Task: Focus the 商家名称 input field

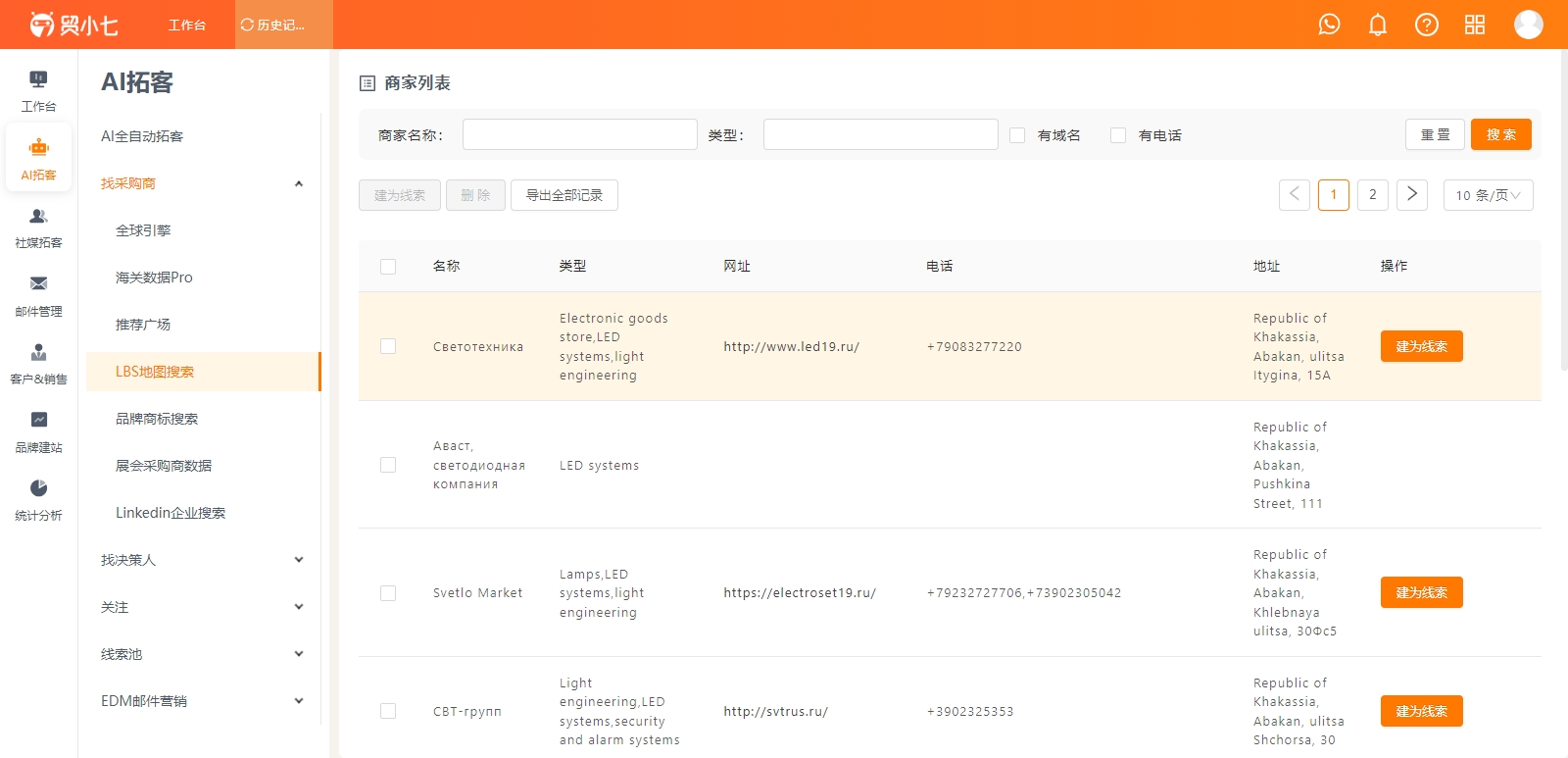Action: (579, 134)
